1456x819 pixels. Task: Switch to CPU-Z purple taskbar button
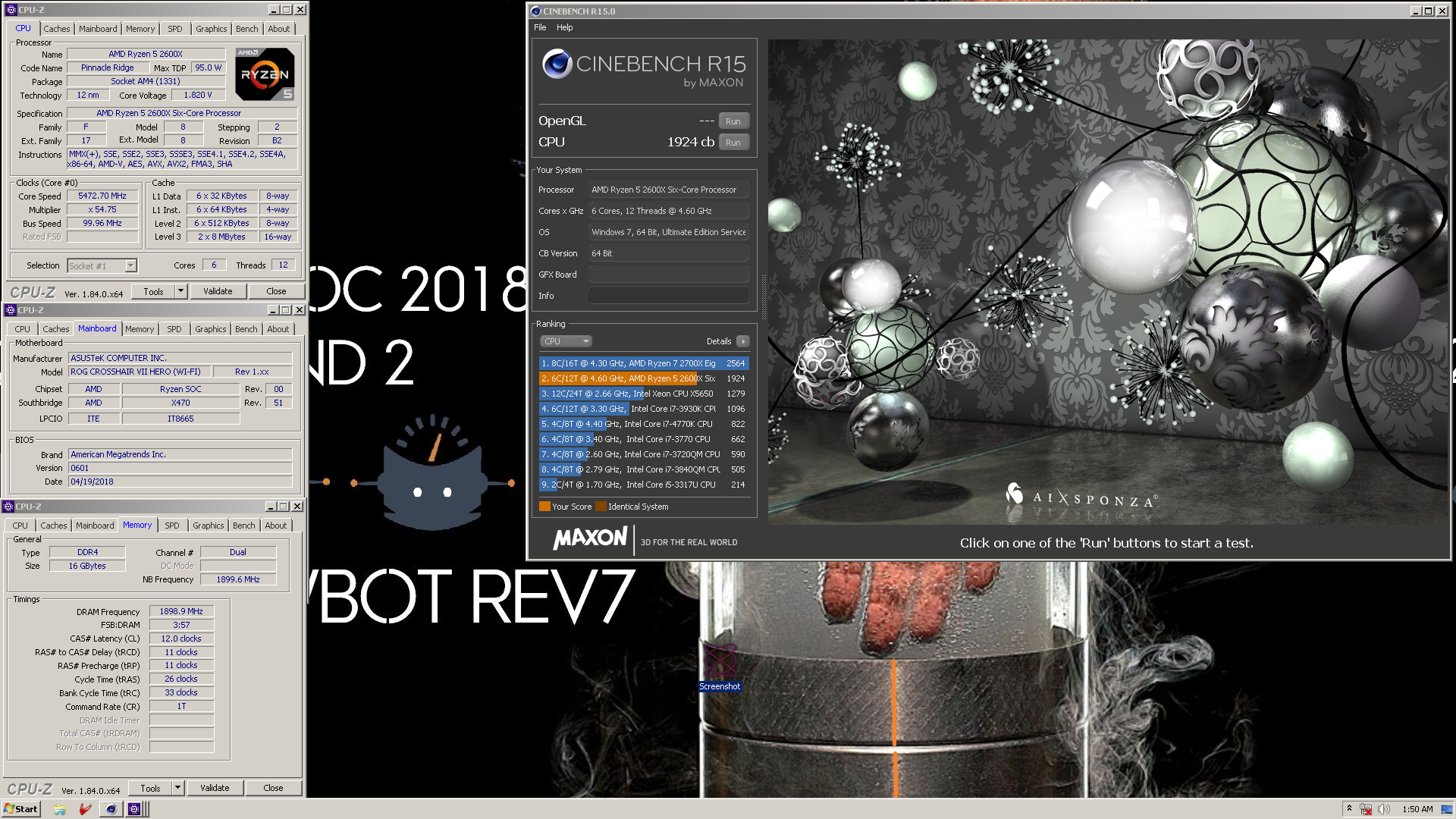click(135, 809)
